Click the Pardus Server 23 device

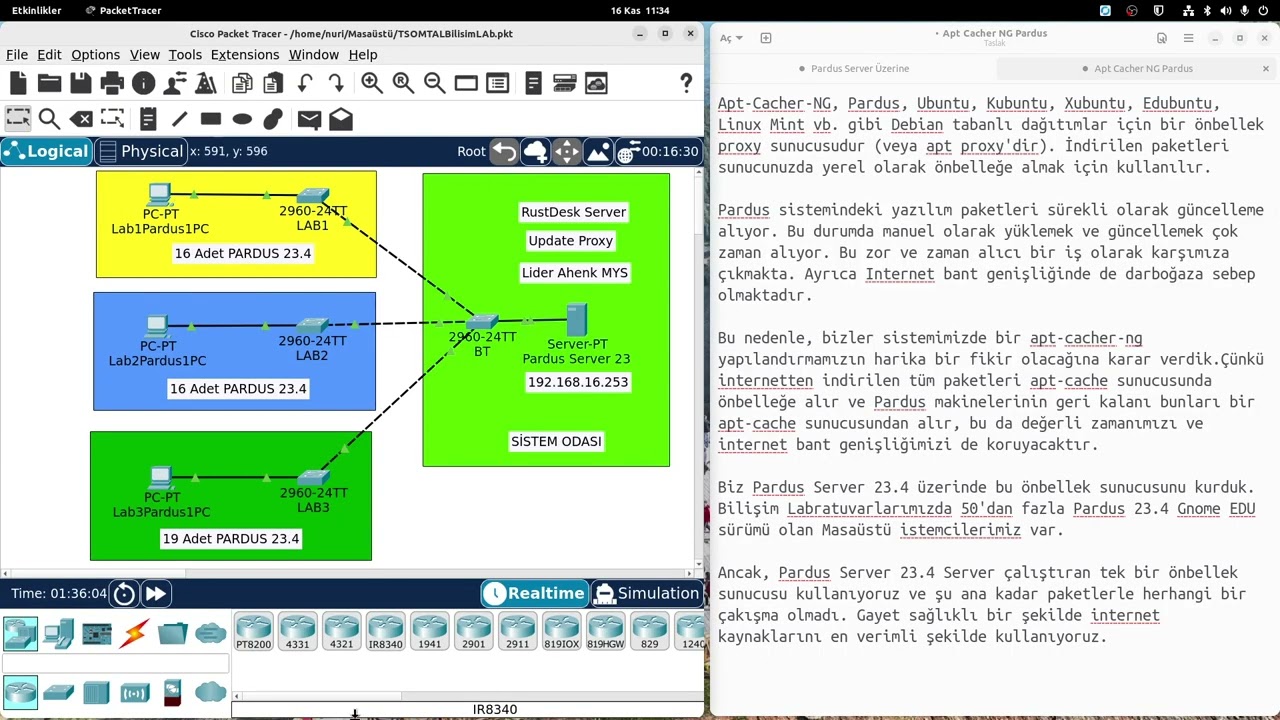click(576, 320)
